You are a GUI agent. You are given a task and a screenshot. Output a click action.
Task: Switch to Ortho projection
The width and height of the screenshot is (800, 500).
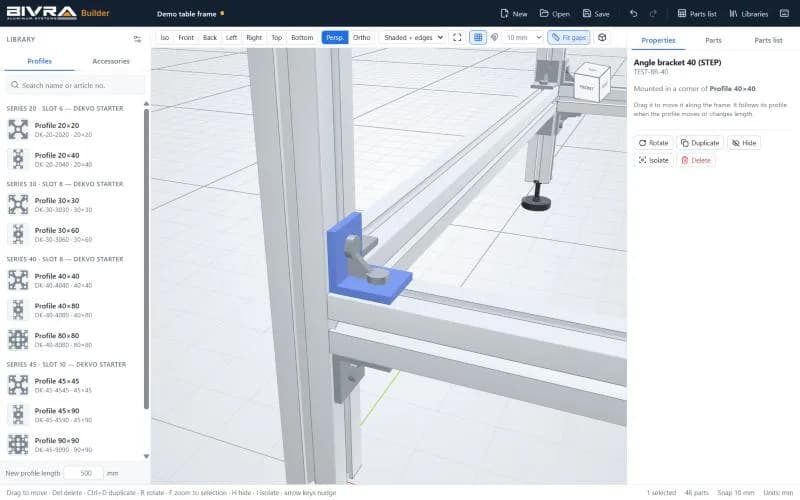[362, 37]
